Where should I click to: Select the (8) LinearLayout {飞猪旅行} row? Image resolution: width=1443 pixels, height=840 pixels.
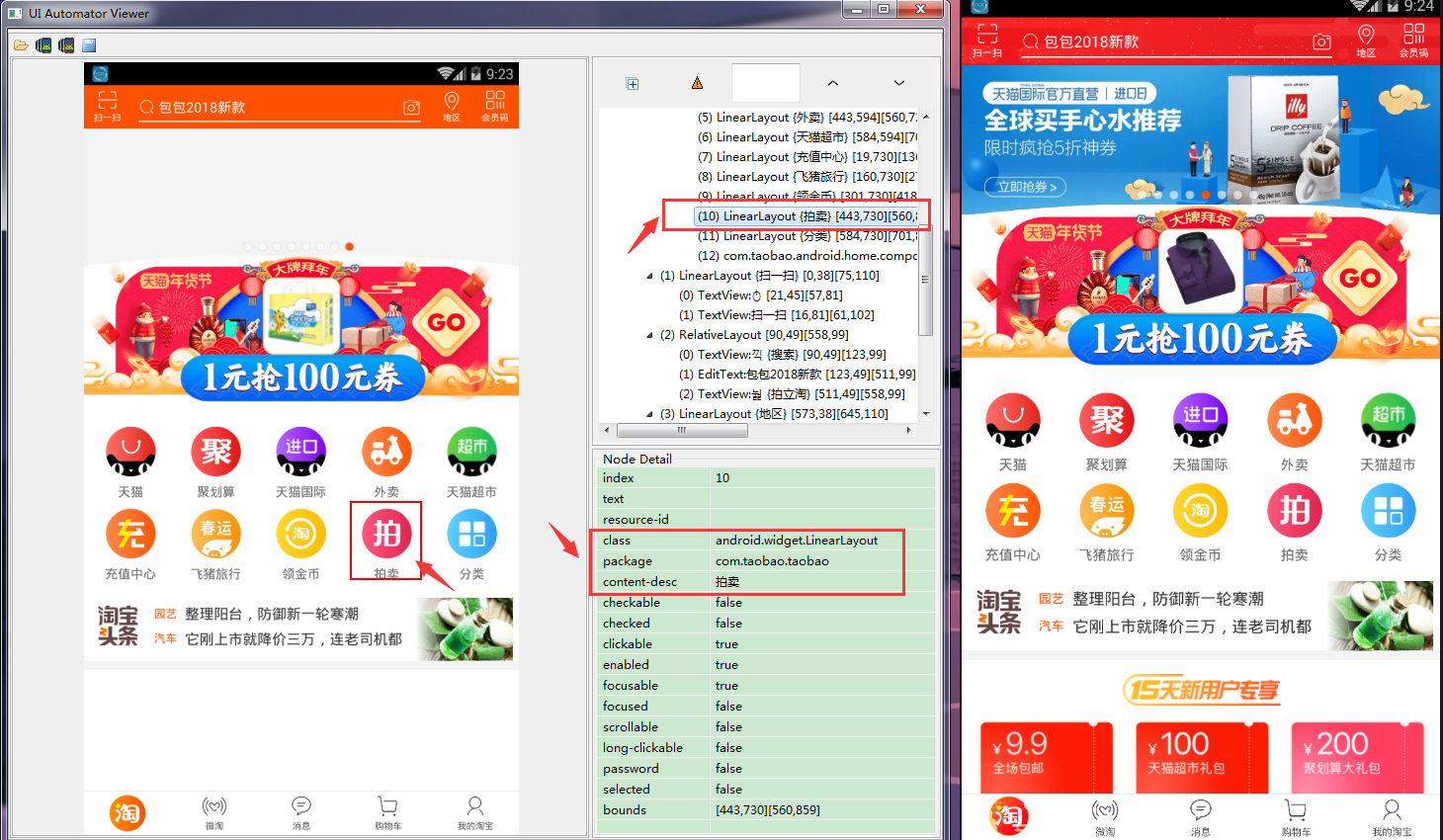coord(806,176)
